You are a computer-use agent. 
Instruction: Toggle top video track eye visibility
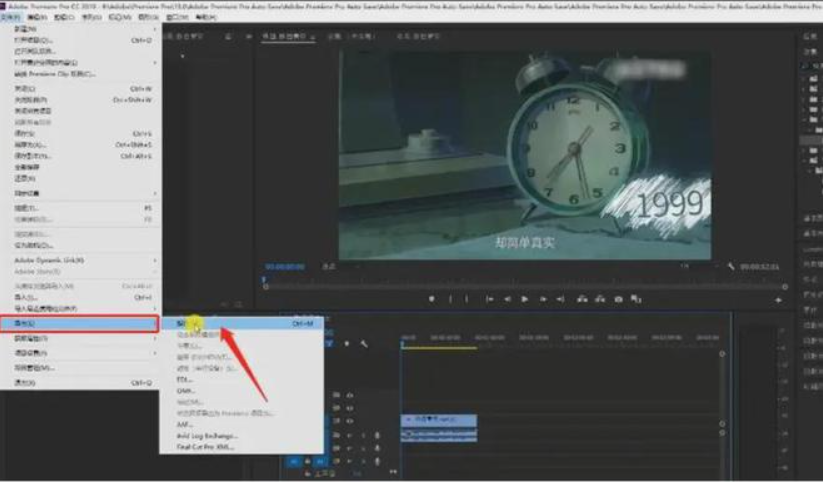click(350, 395)
